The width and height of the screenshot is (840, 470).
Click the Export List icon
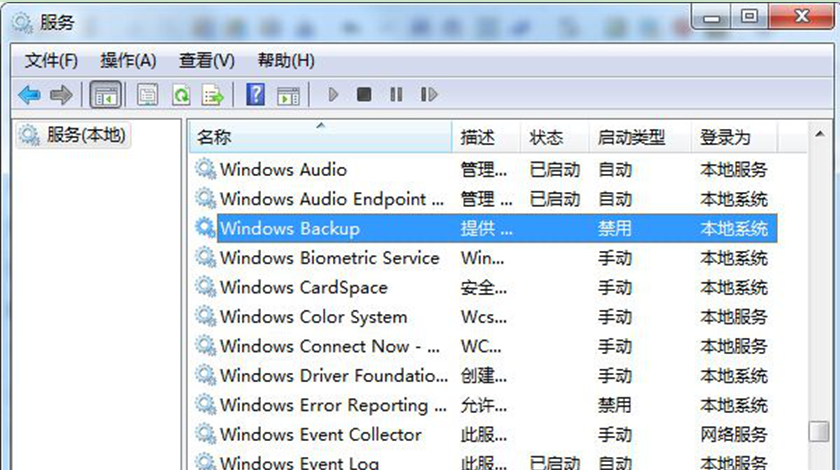(x=212, y=95)
